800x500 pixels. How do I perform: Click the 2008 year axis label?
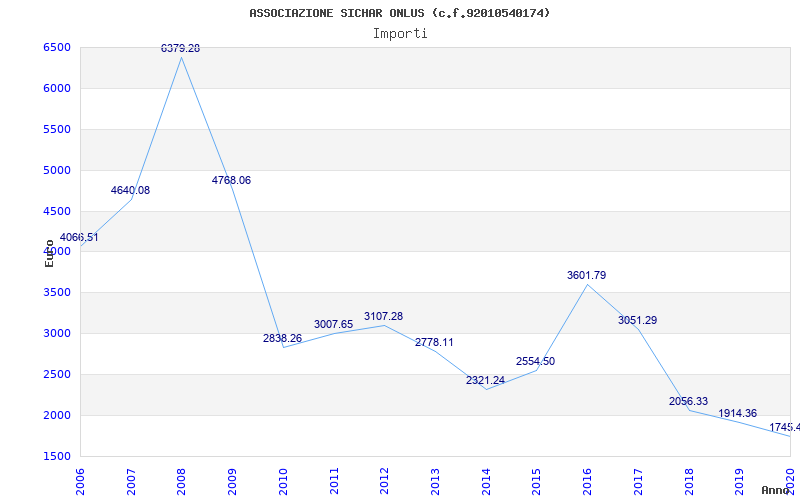182,482
